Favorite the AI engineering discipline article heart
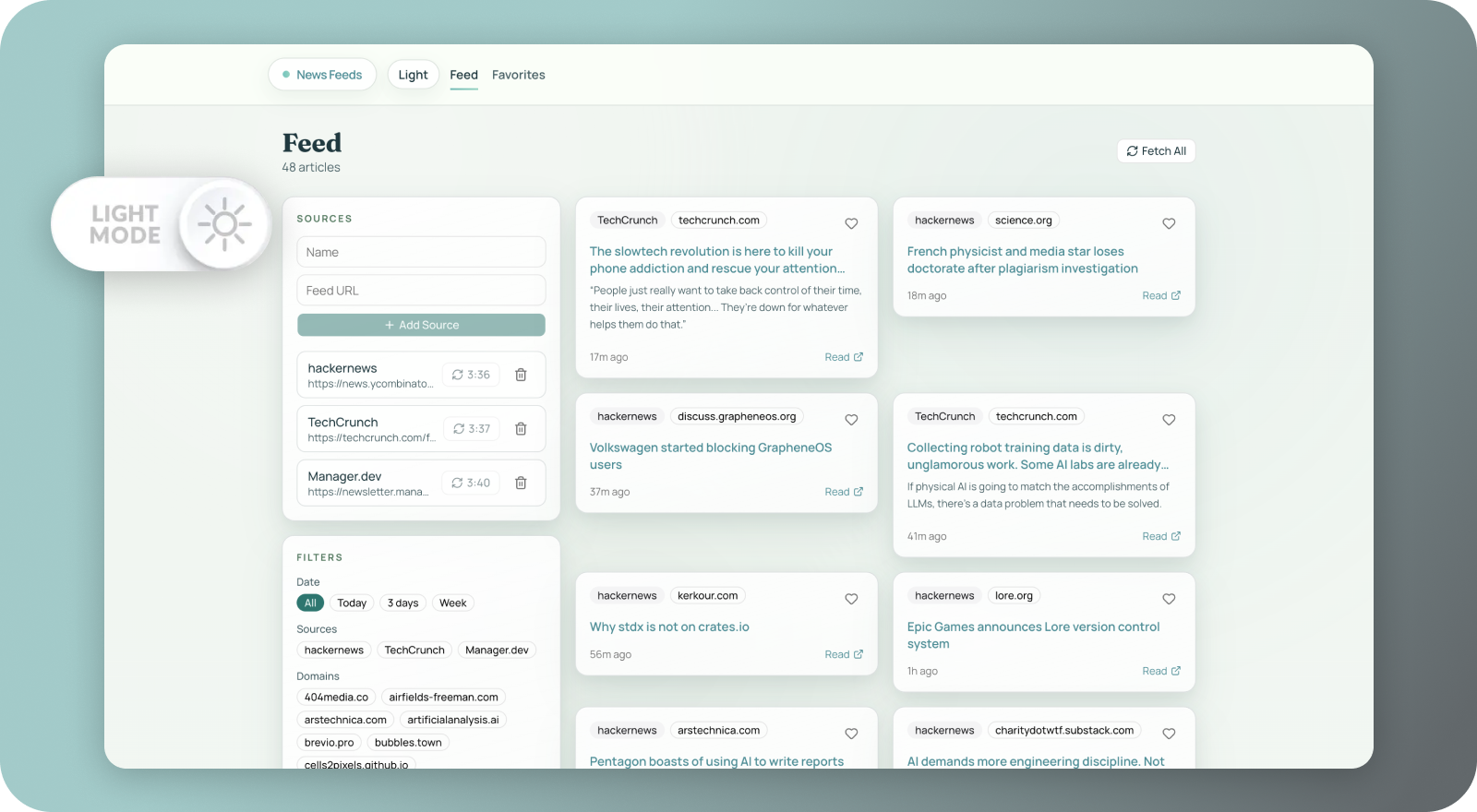 pos(1169,734)
